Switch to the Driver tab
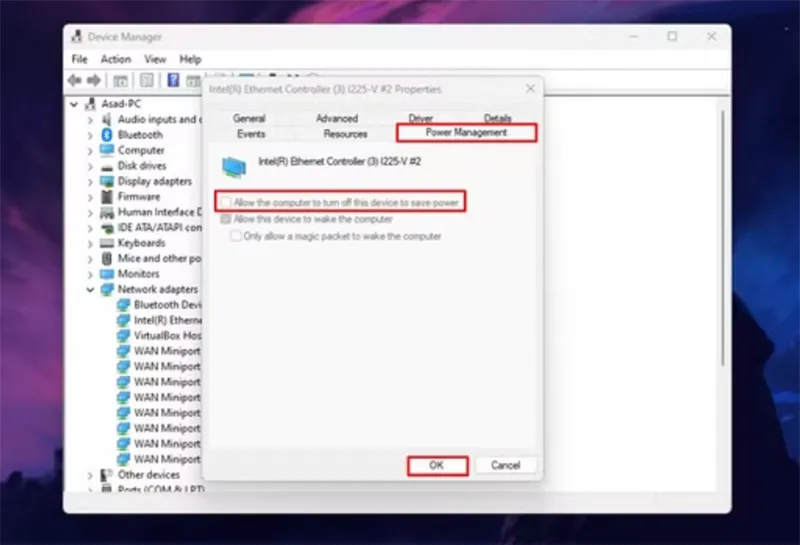This screenshot has height=545, width=800. tap(420, 118)
